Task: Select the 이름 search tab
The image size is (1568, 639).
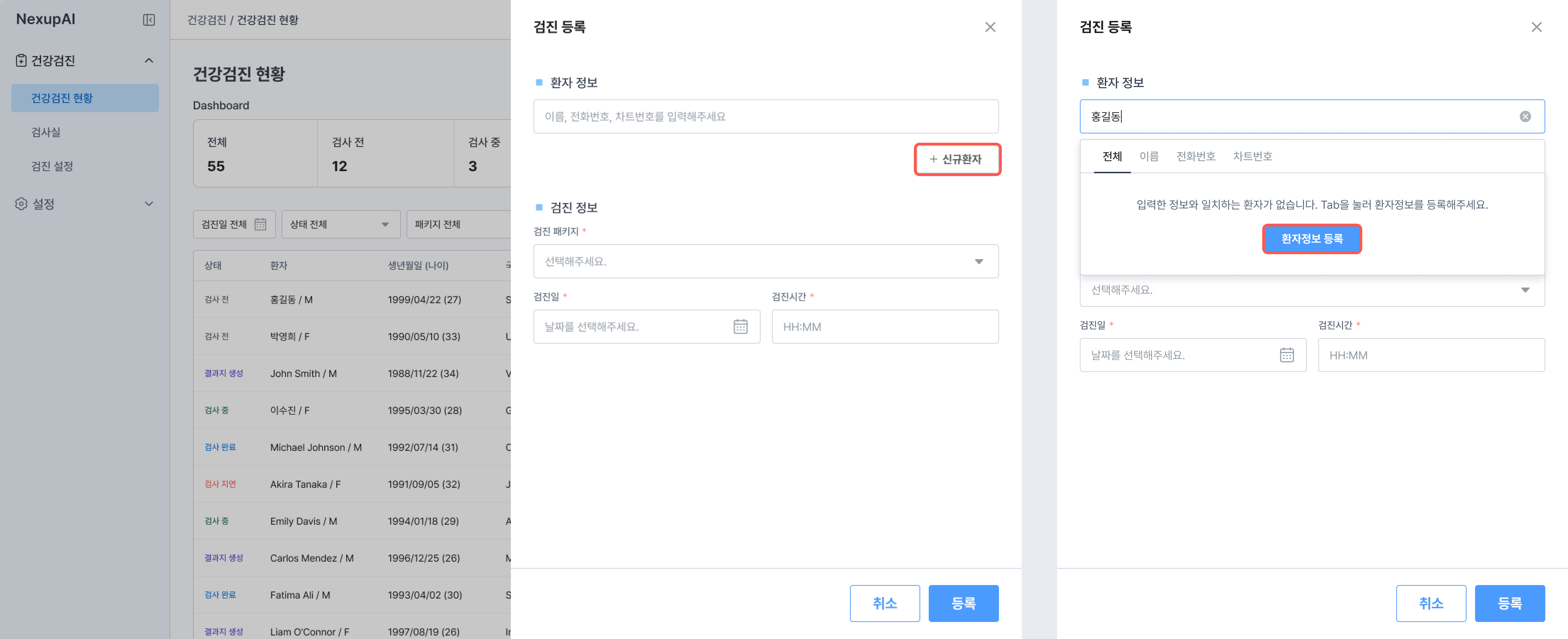Action: pos(1149,157)
